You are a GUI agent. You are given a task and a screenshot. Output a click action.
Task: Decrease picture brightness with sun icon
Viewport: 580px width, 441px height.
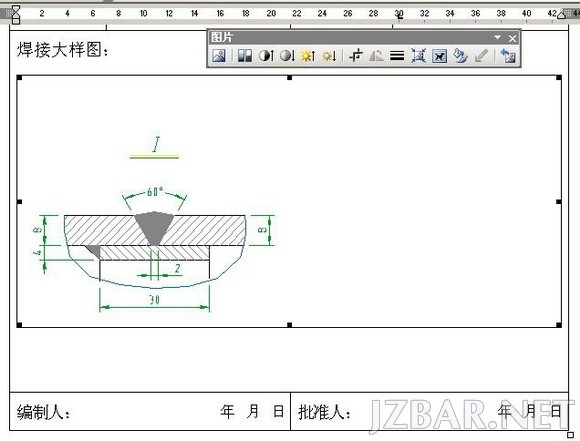click(329, 56)
